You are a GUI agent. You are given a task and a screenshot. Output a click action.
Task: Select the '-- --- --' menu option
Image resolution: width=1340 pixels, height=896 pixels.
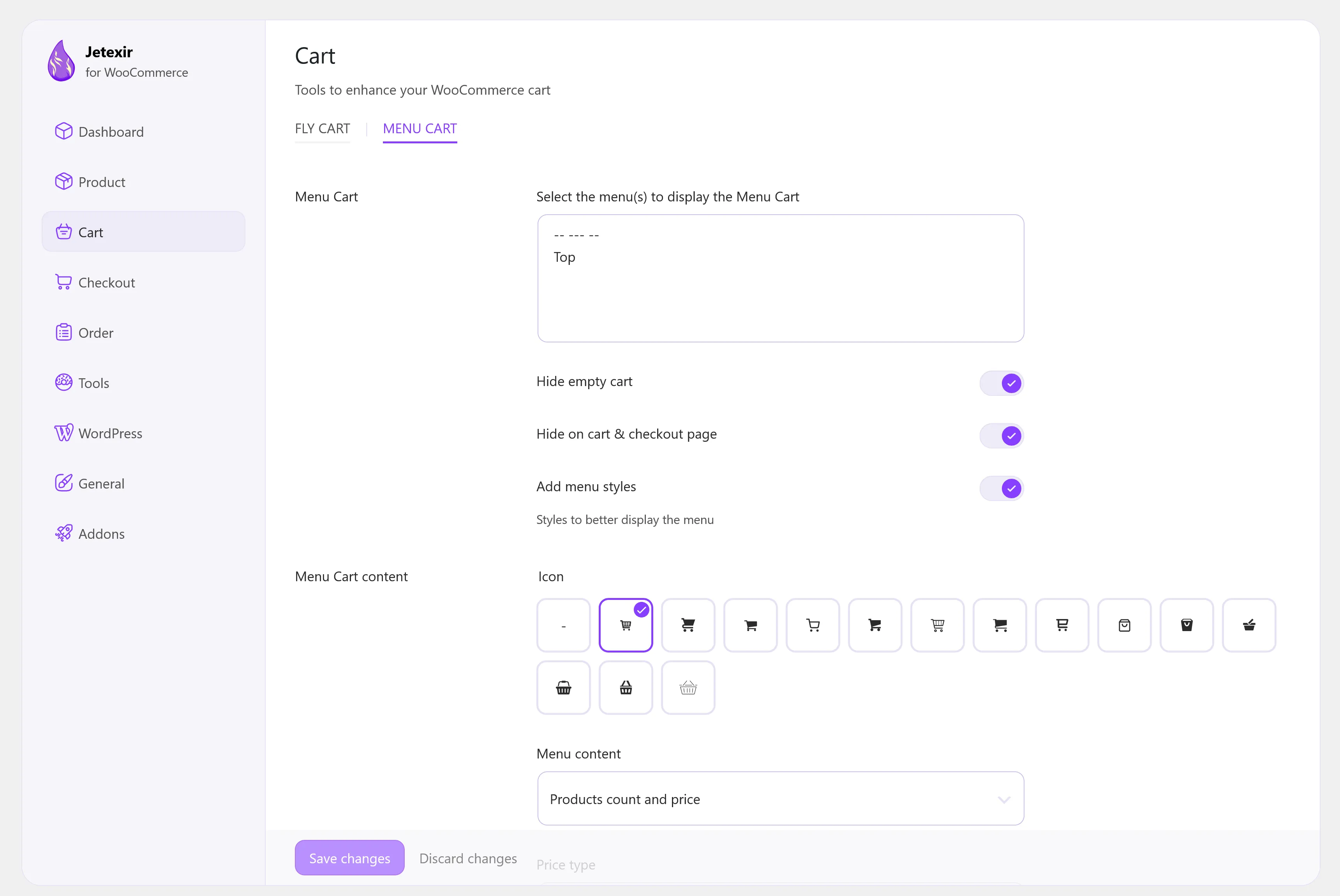coord(577,235)
